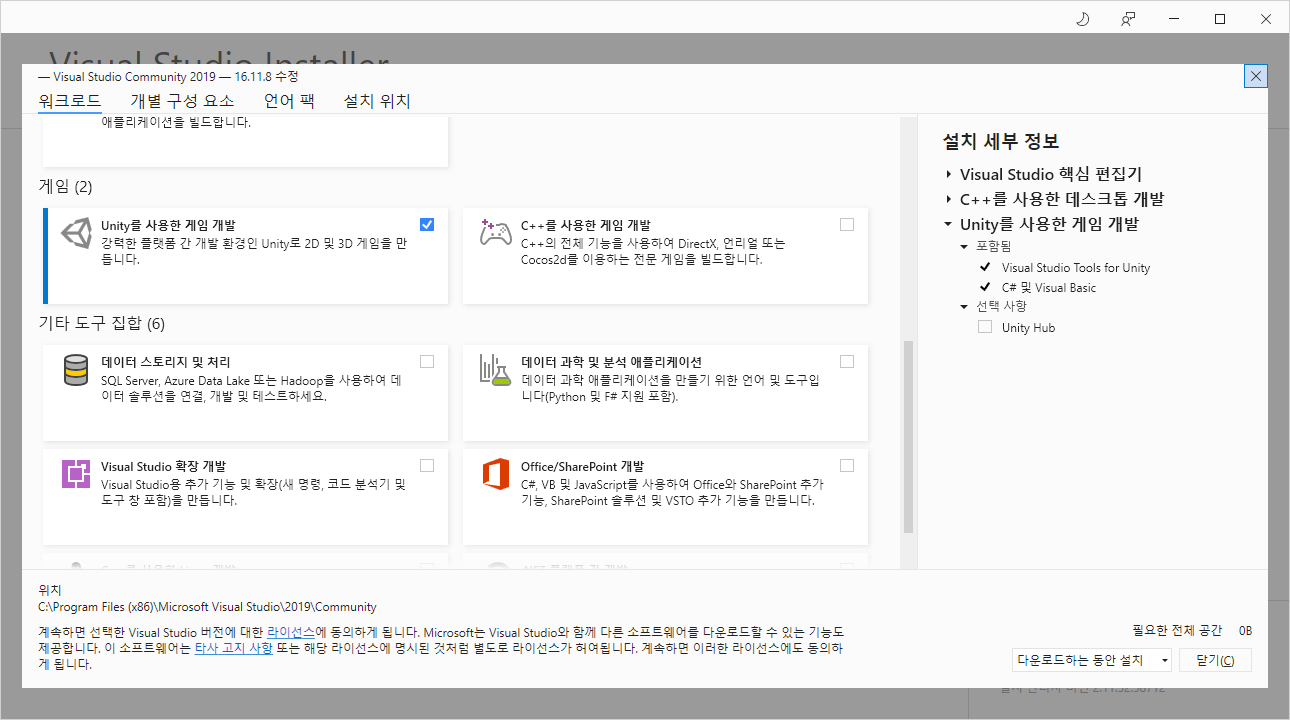
Task: Check 데이터 과학 및 분석 애플리케이션 workload
Action: (847, 361)
